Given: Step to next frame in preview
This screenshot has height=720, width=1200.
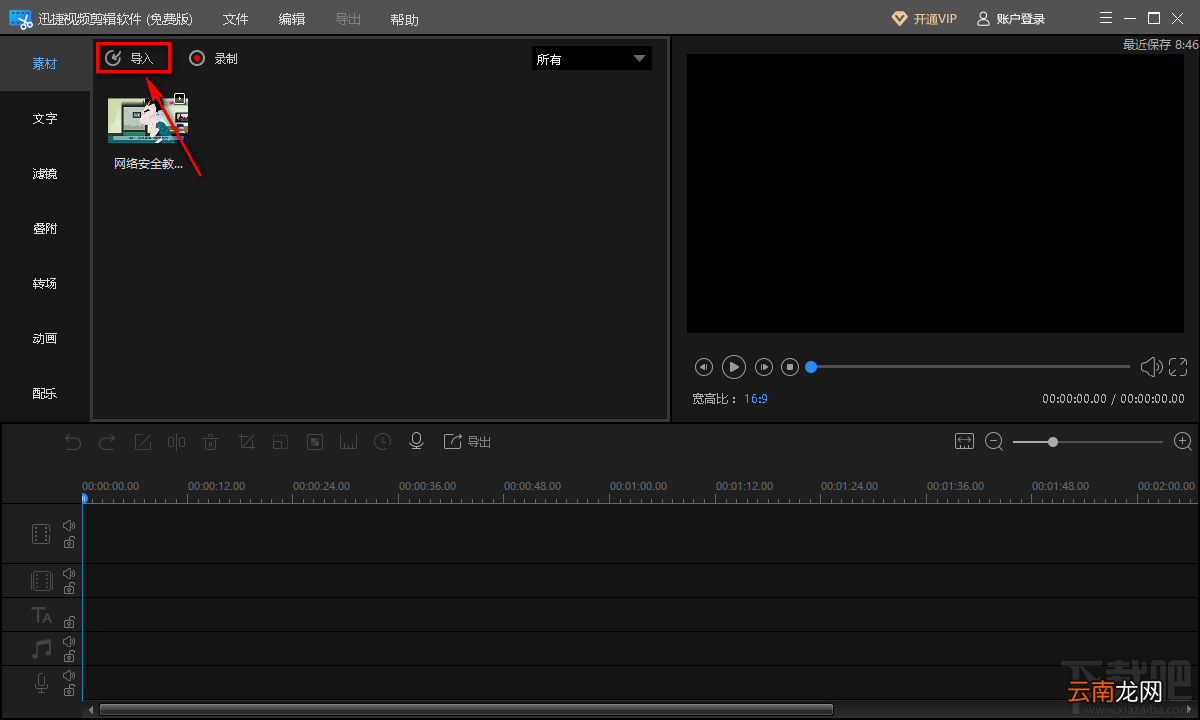Looking at the screenshot, I should pos(764,367).
